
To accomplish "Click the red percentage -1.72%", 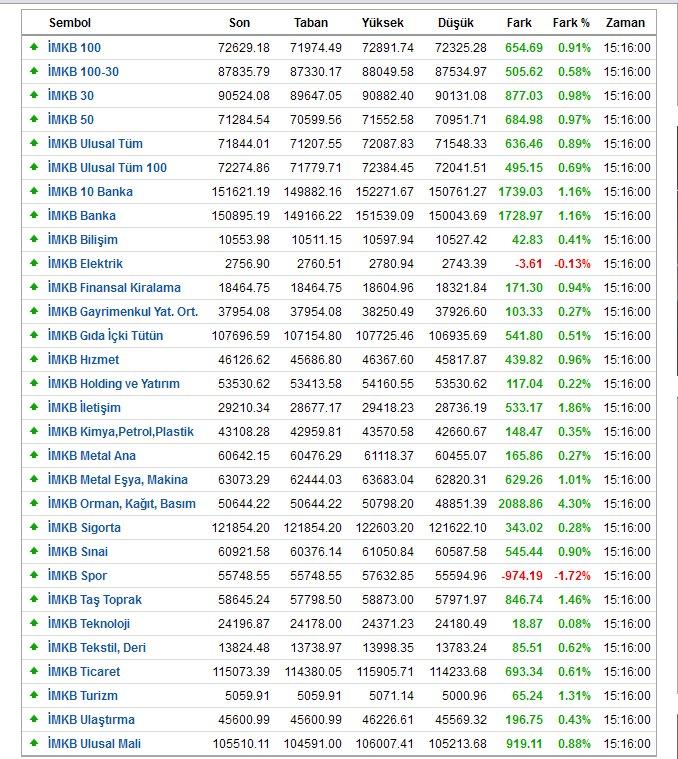I will [572, 576].
